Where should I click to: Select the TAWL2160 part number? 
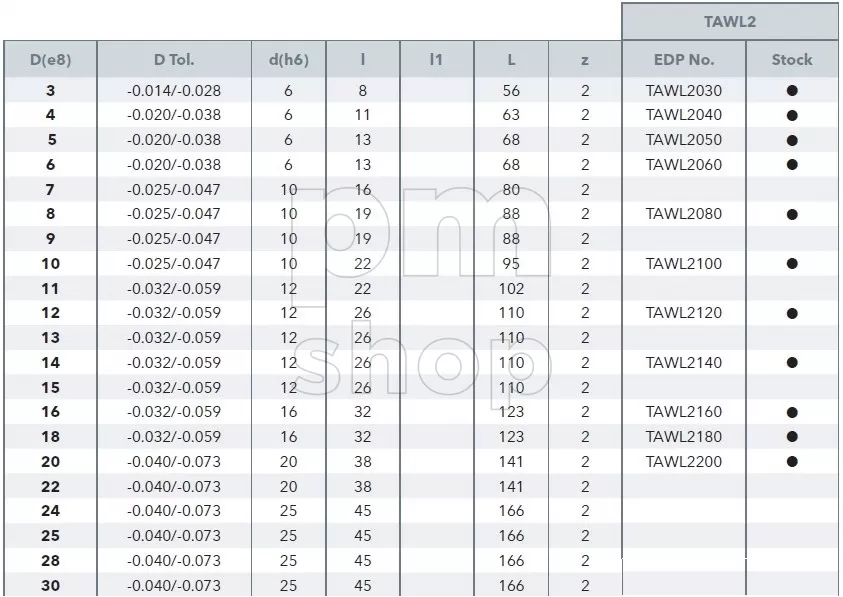pyautogui.click(x=684, y=412)
